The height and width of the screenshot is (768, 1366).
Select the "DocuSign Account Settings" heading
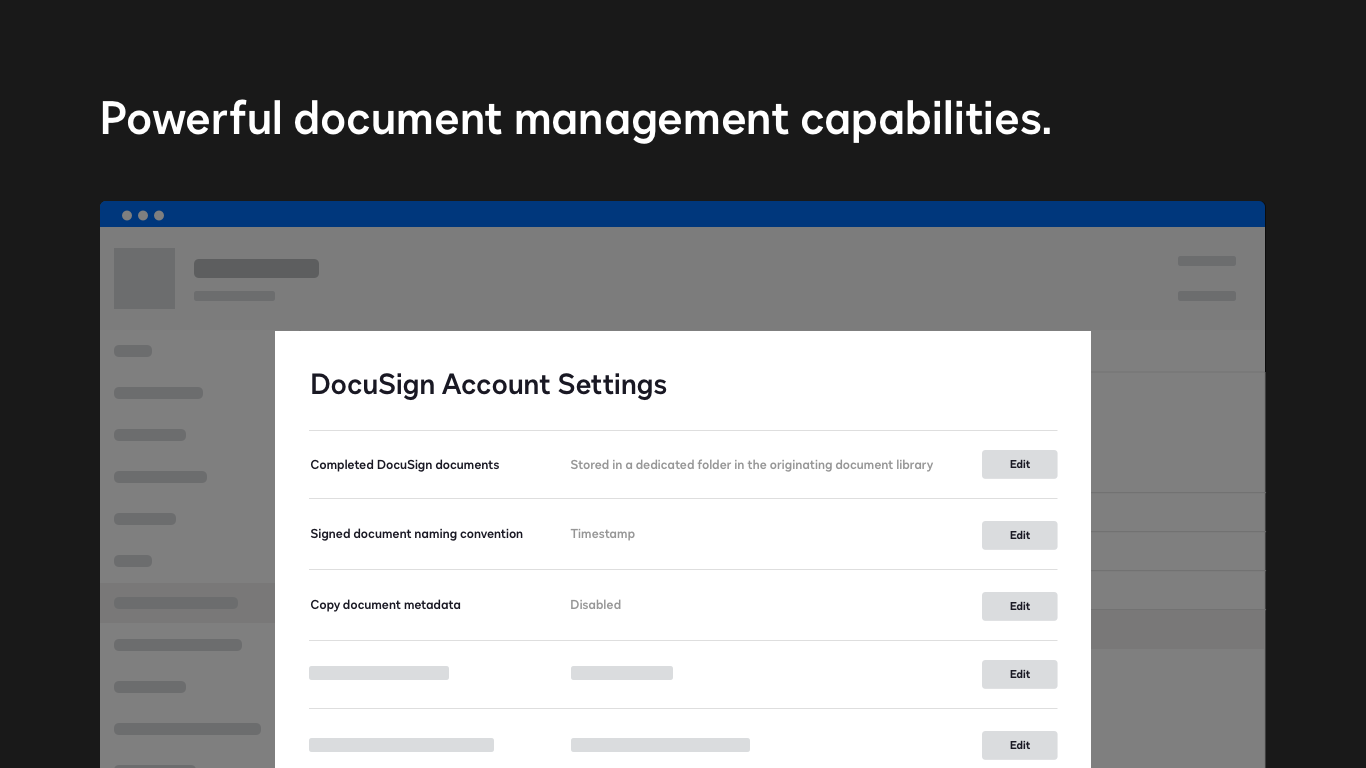pyautogui.click(x=488, y=385)
